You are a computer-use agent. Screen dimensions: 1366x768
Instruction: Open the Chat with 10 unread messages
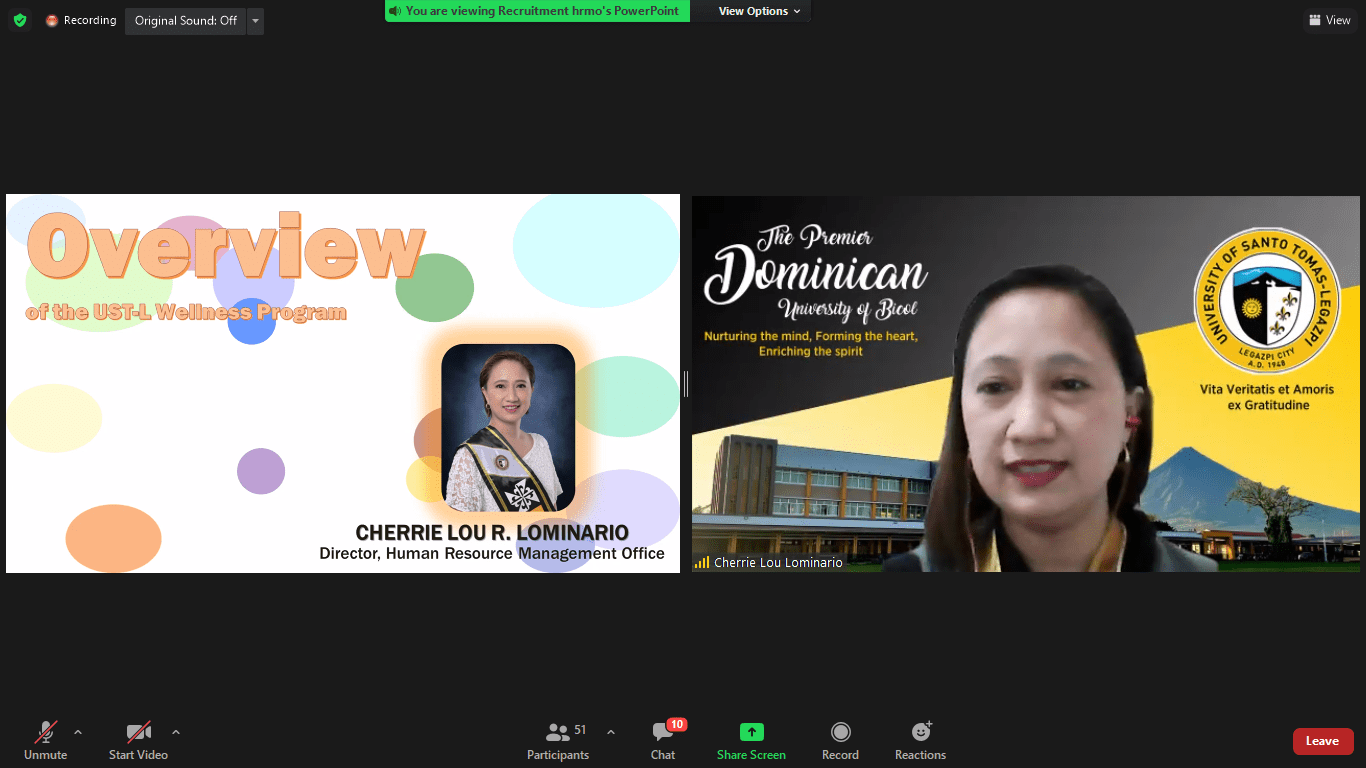click(x=663, y=740)
